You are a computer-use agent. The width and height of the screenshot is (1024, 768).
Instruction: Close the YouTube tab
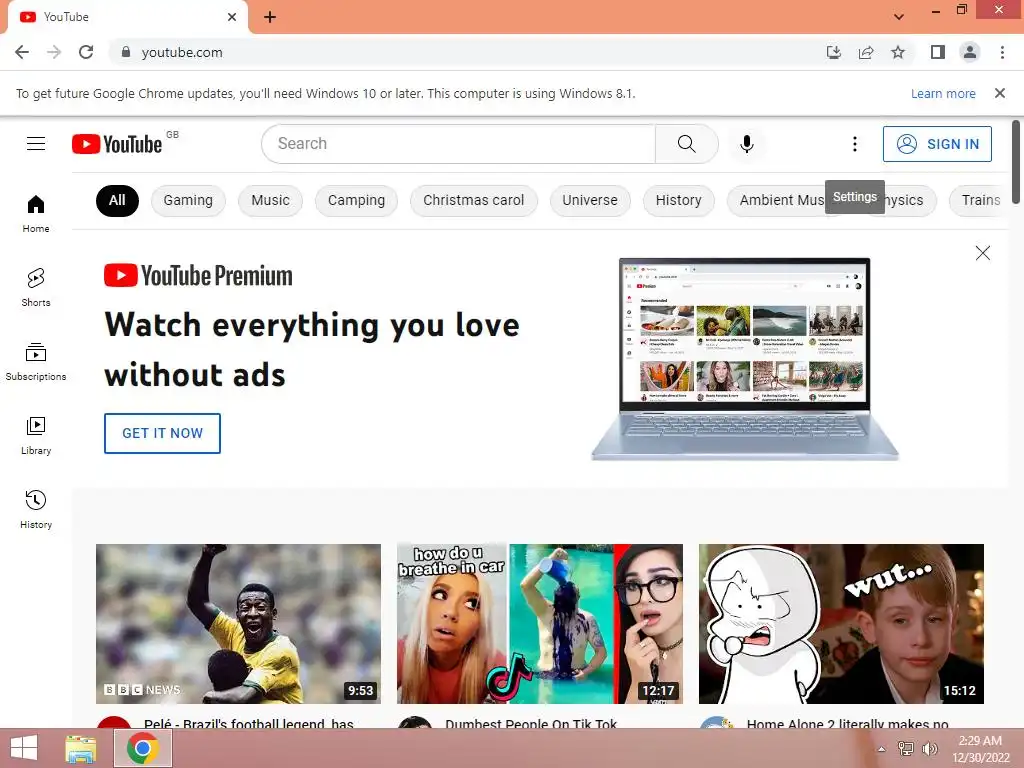[x=232, y=17]
